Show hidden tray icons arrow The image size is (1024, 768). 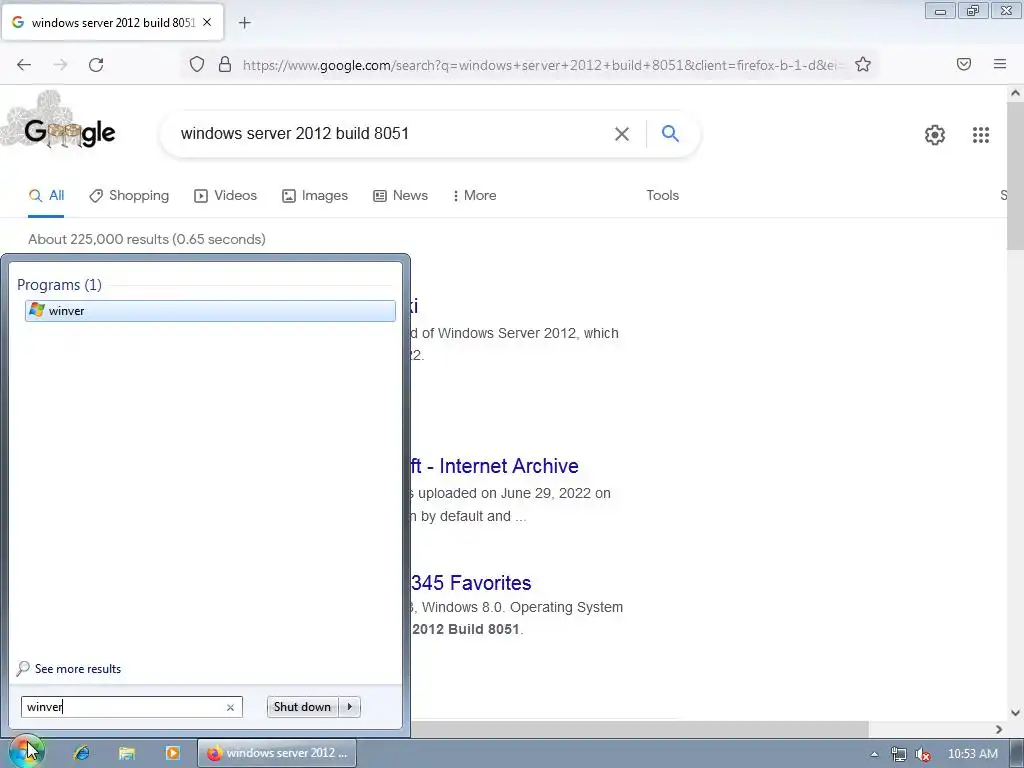(874, 754)
